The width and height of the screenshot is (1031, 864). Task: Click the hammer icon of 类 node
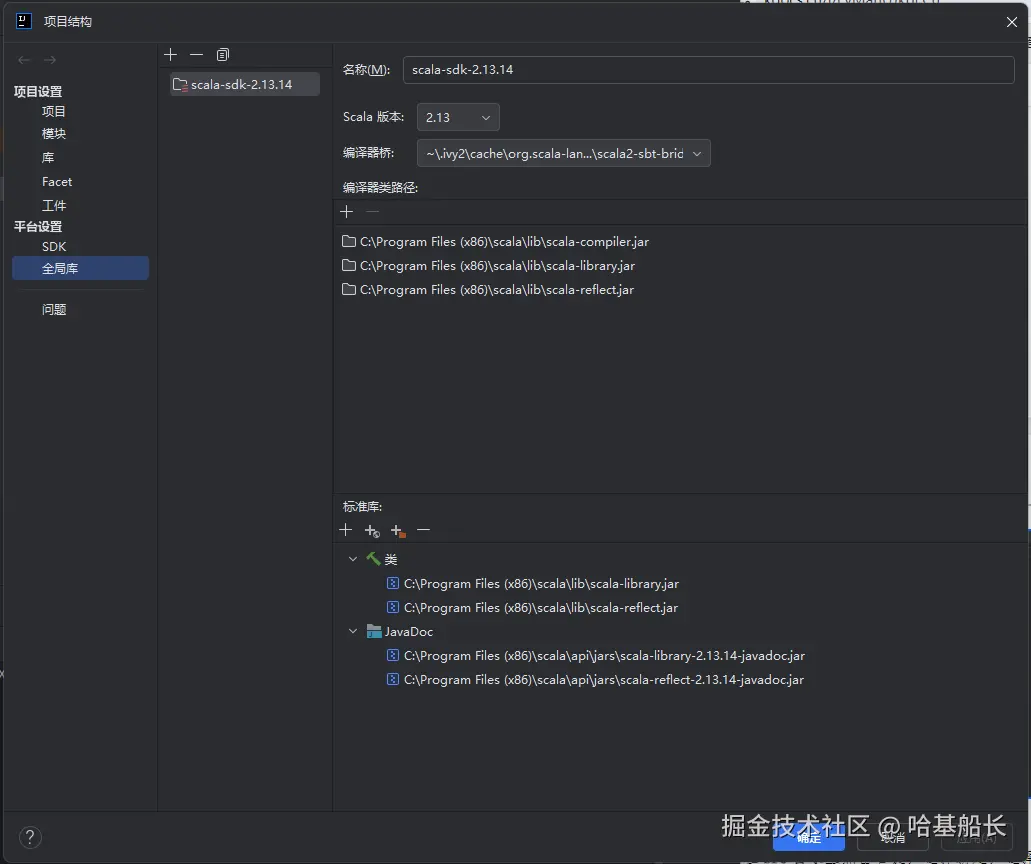pyautogui.click(x=373, y=559)
